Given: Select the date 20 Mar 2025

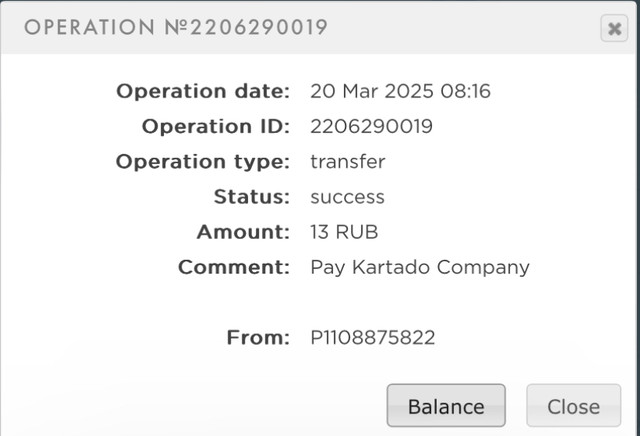Looking at the screenshot, I should pos(373,91).
